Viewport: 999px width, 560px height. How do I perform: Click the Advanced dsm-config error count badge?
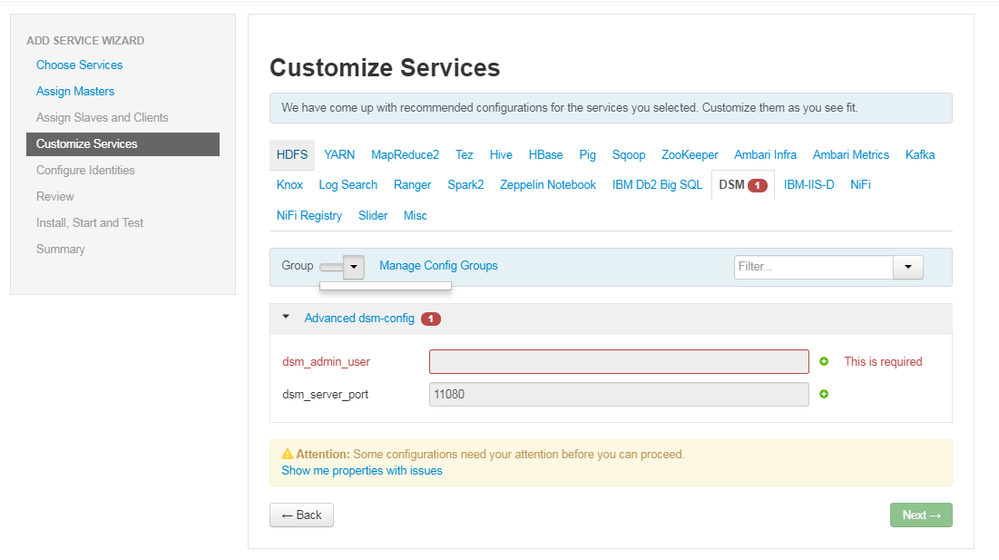pos(431,319)
